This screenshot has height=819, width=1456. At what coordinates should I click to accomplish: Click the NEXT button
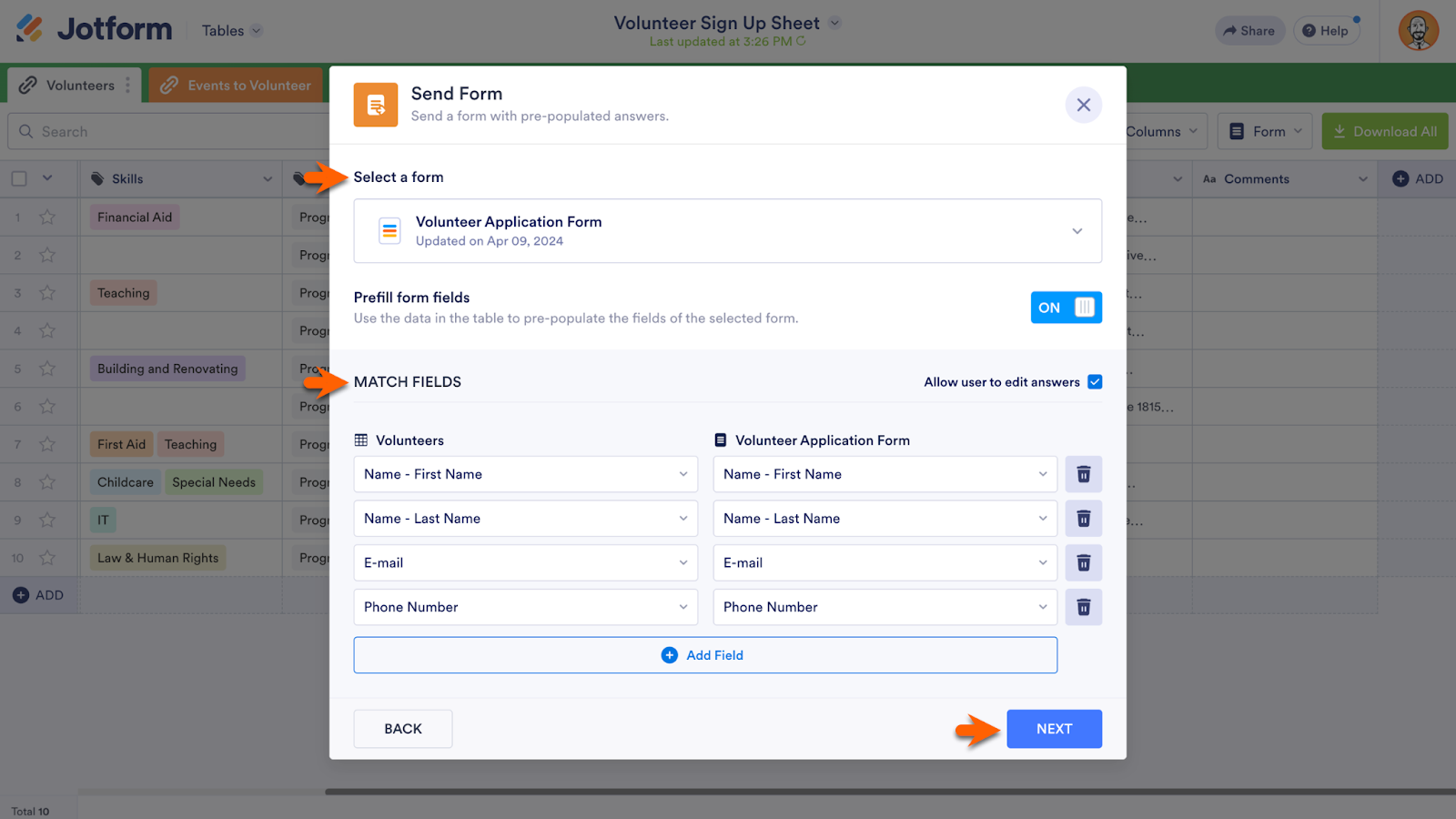(x=1054, y=729)
